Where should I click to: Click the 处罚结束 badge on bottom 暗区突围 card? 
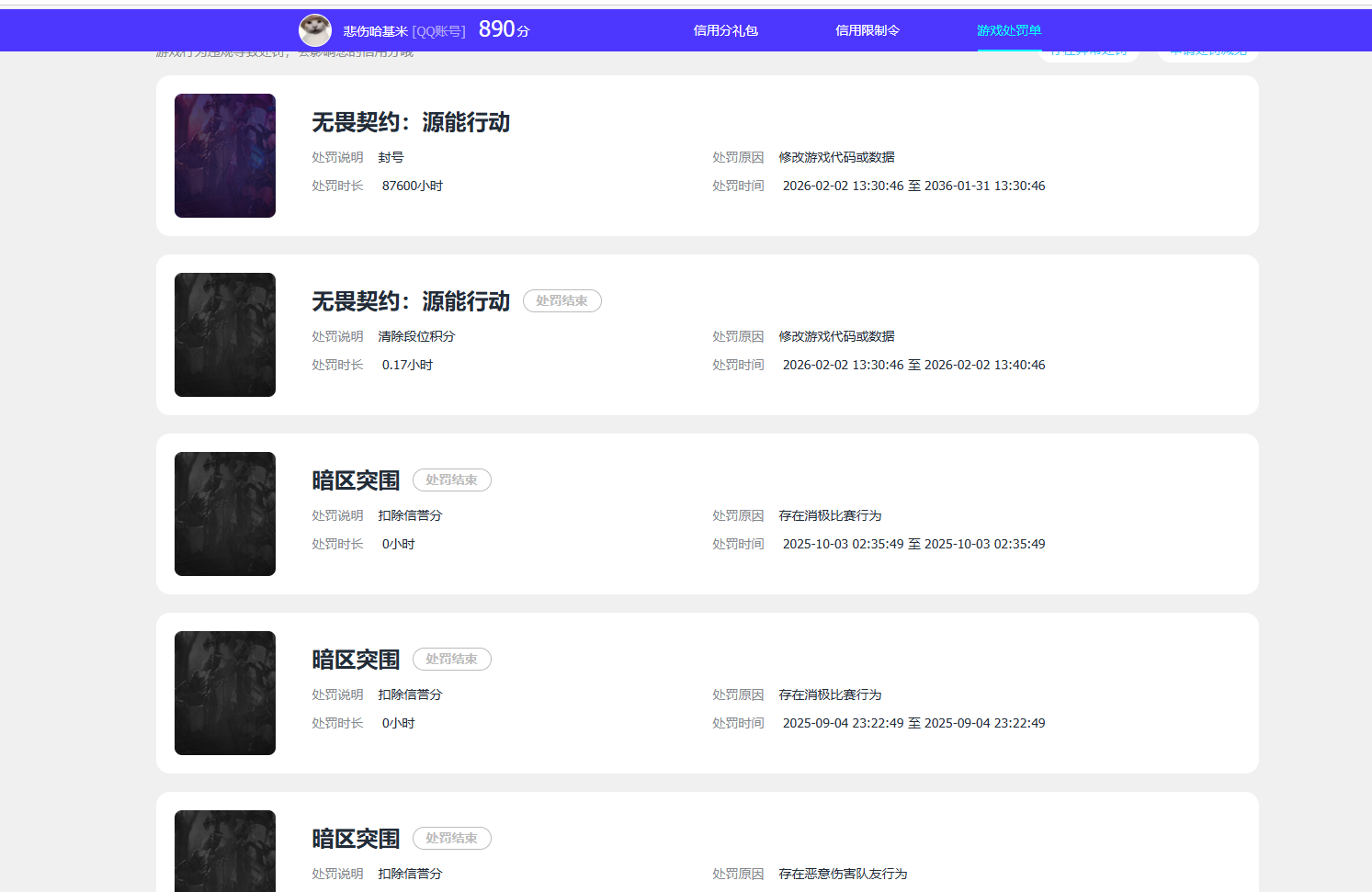pyautogui.click(x=451, y=838)
